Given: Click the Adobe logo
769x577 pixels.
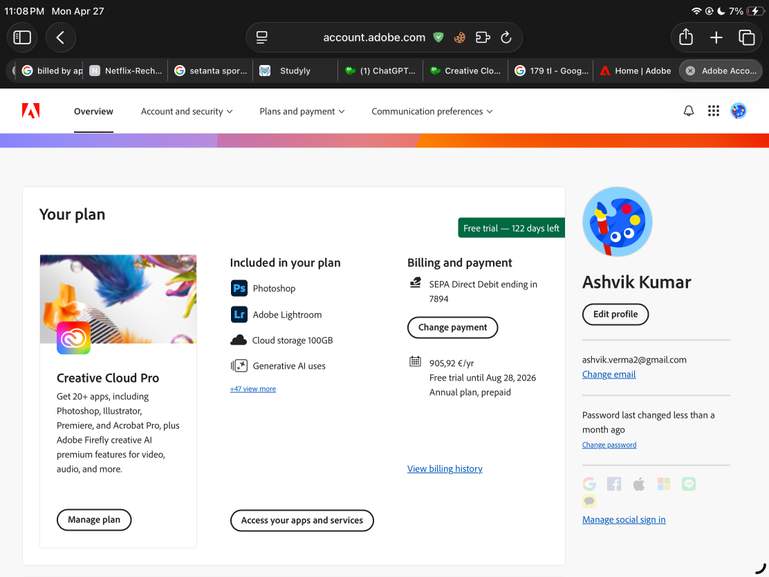Looking at the screenshot, I should point(30,111).
